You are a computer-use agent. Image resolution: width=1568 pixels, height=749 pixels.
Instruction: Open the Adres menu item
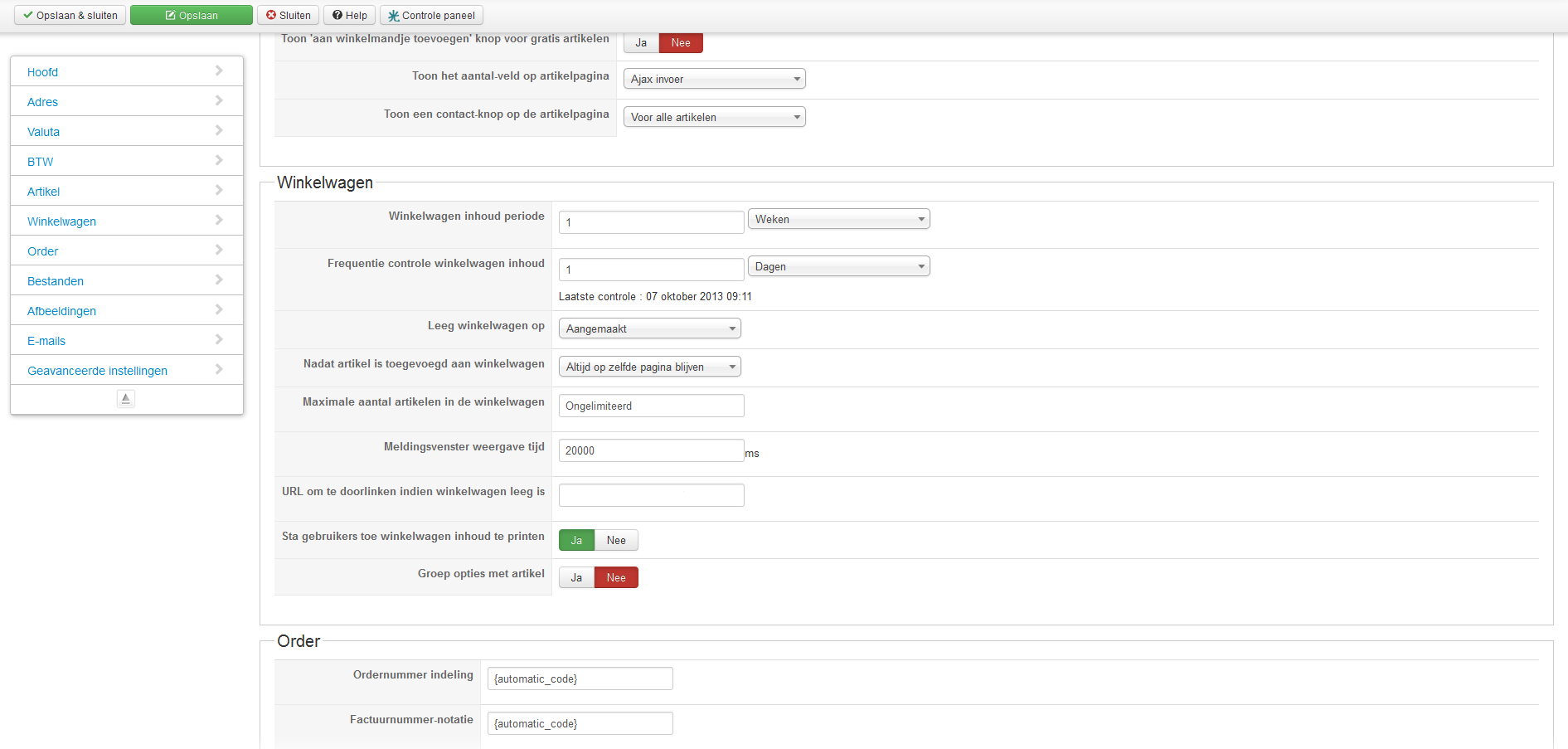[42, 102]
